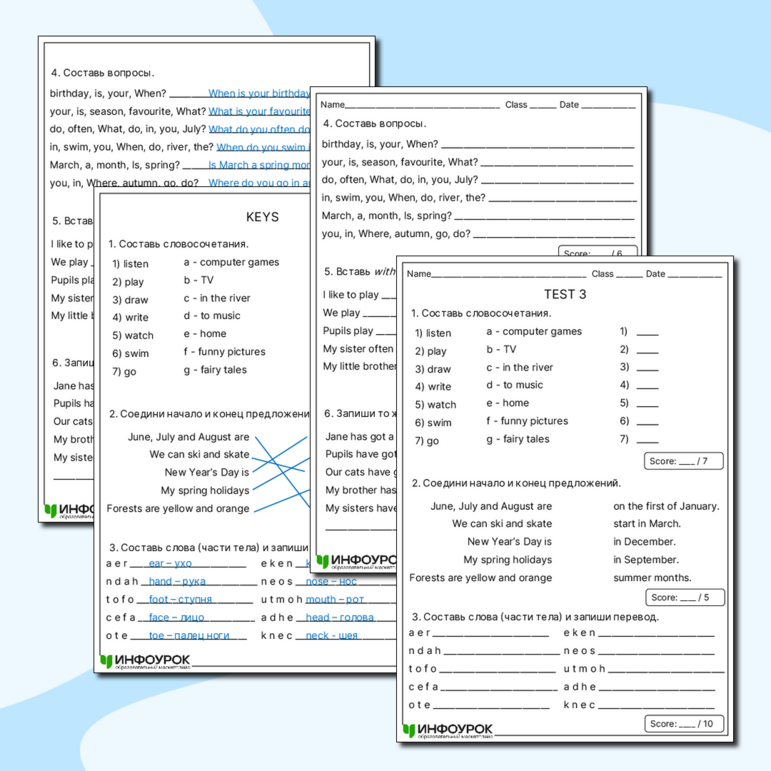Click the KEYS heading
The image size is (771, 771).
click(x=262, y=217)
